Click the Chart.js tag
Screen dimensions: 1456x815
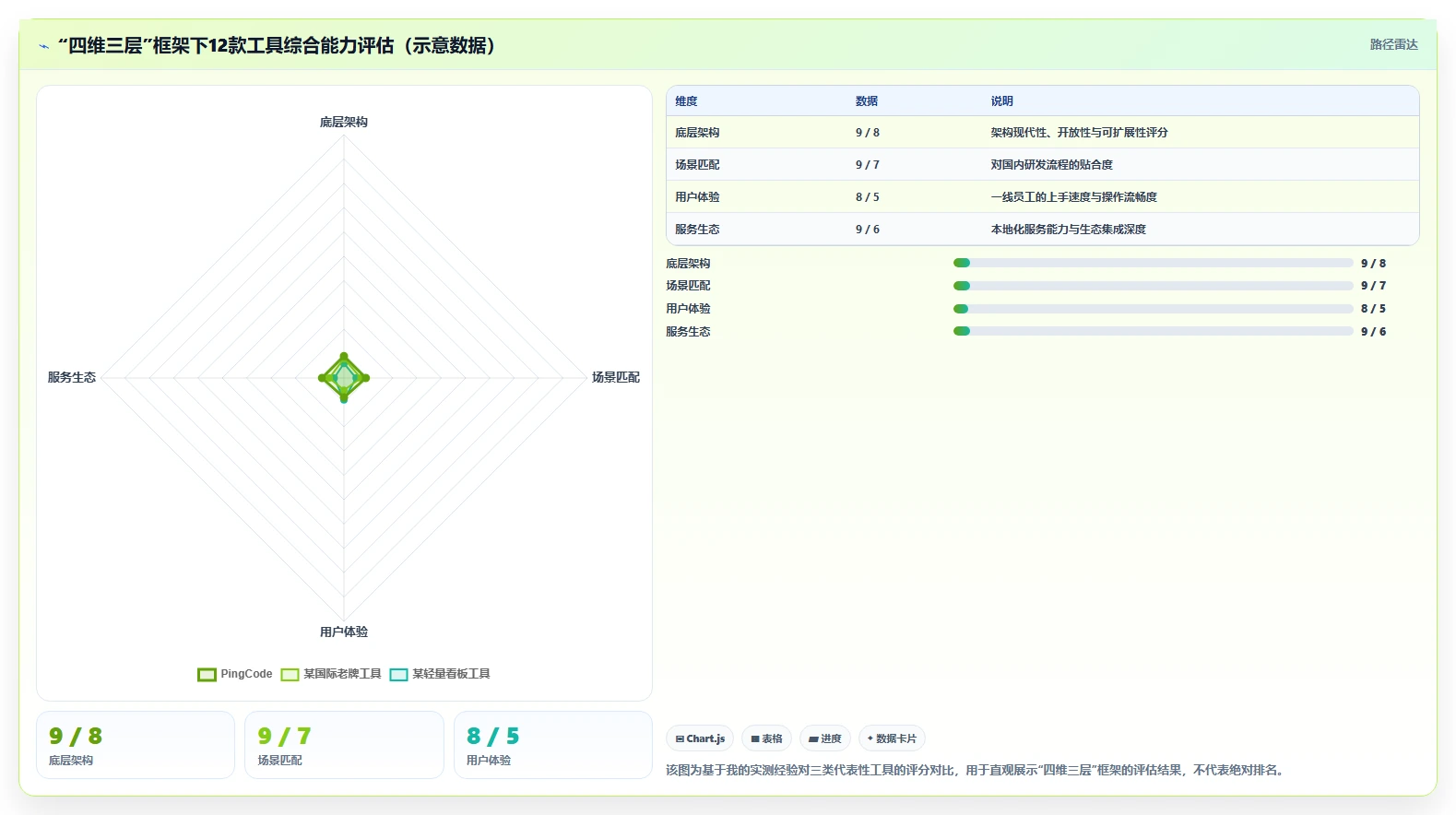point(700,738)
